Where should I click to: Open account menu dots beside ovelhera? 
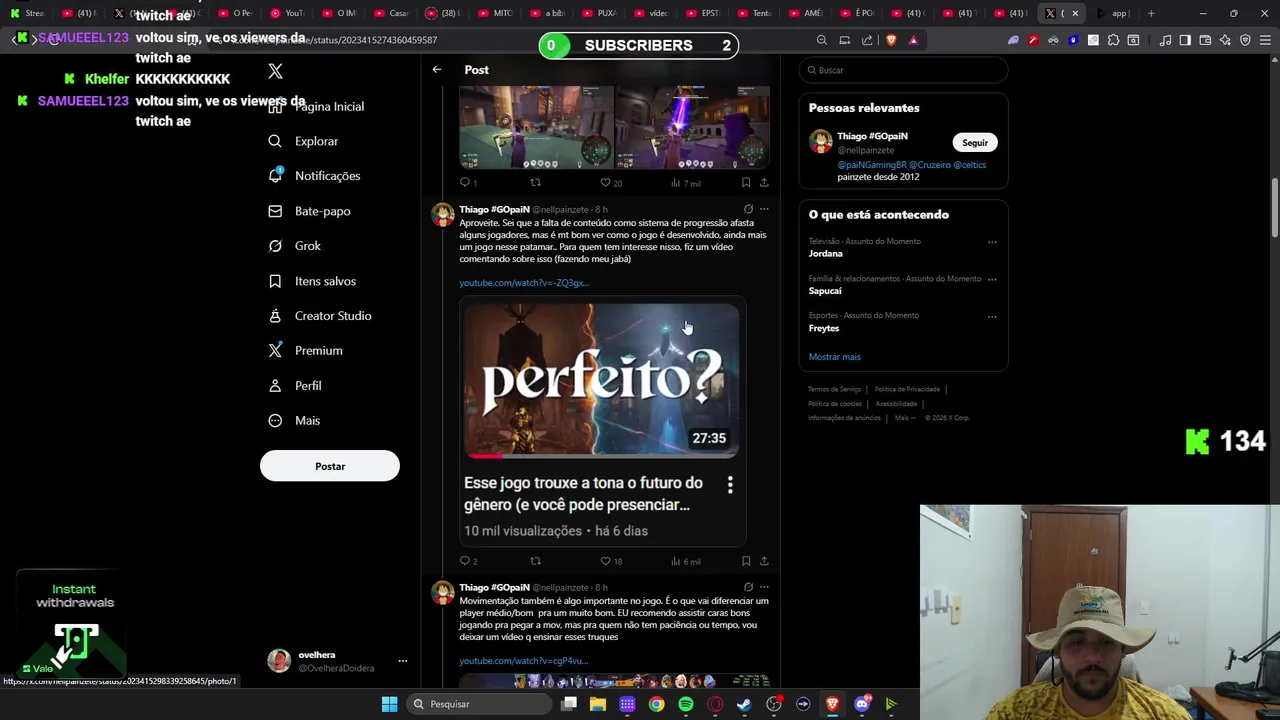[403, 661]
